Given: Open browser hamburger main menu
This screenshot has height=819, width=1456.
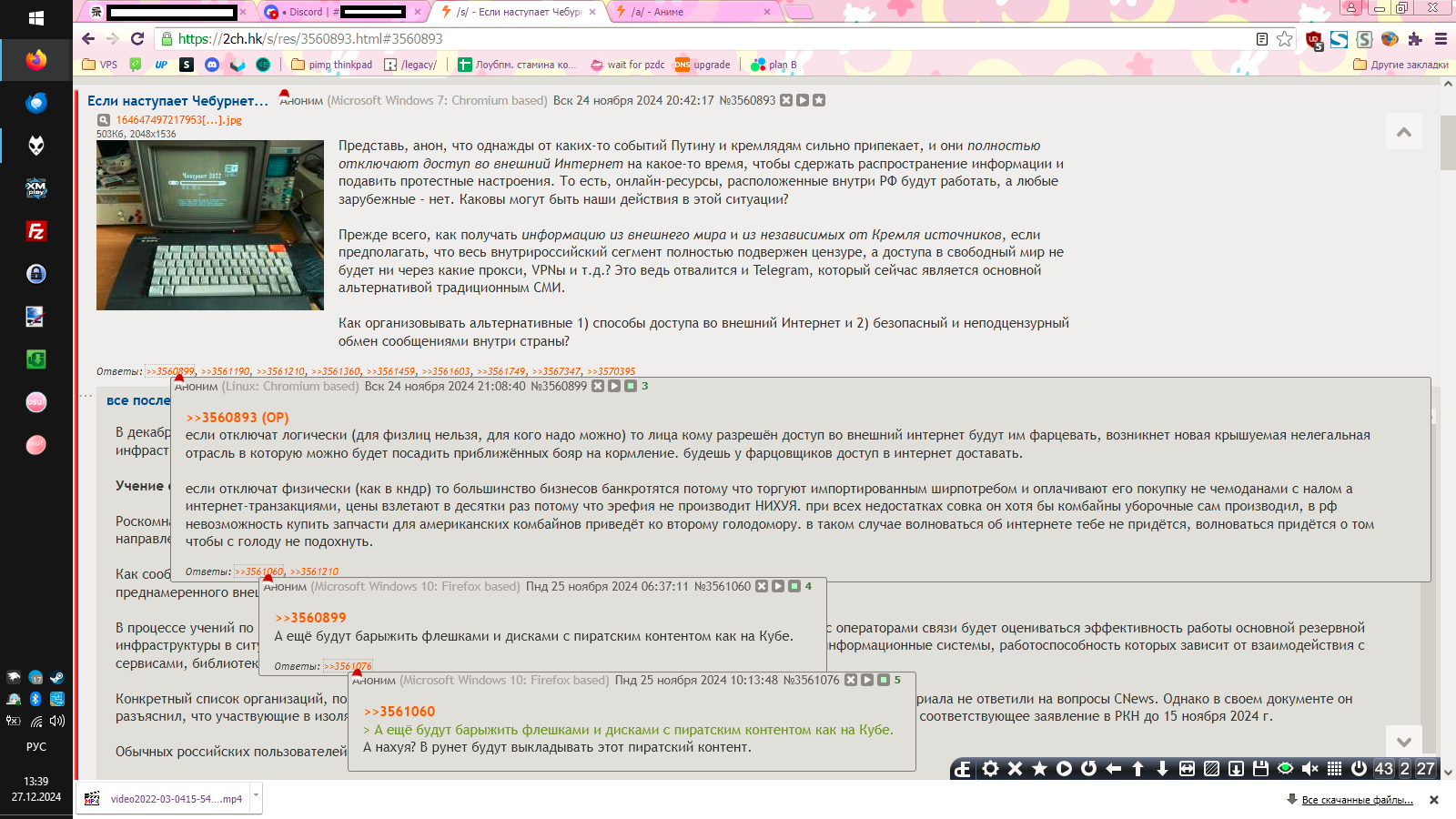Looking at the screenshot, I should [1441, 39].
